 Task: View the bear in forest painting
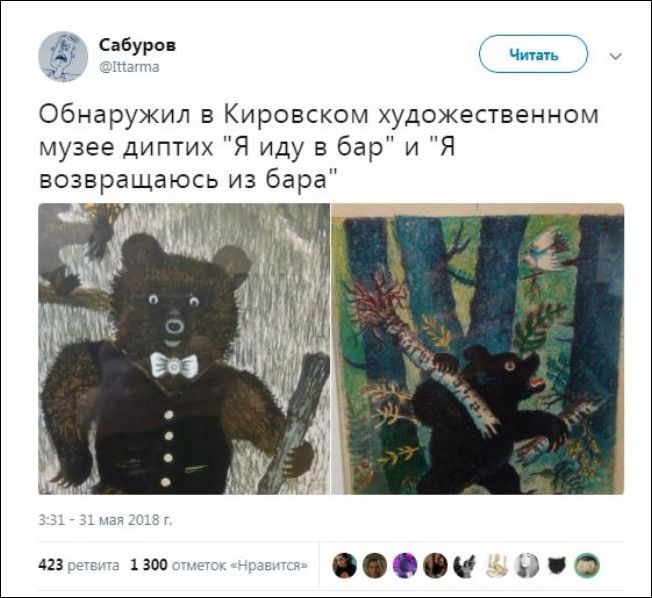click(x=478, y=349)
